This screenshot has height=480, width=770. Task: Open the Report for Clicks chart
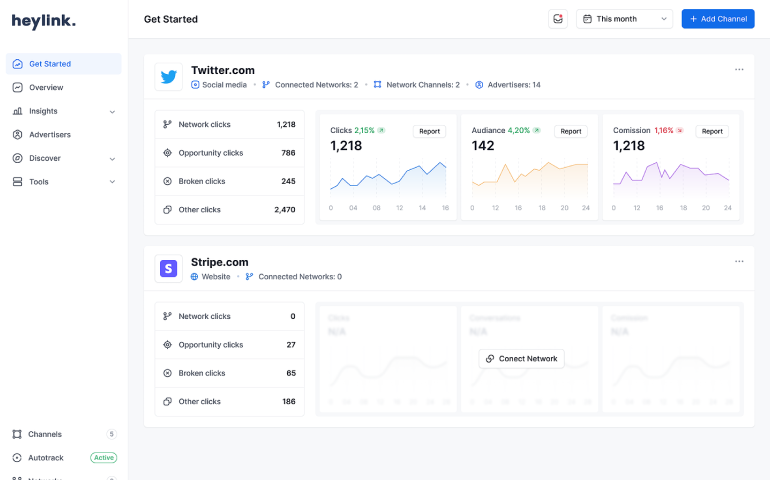[430, 131]
